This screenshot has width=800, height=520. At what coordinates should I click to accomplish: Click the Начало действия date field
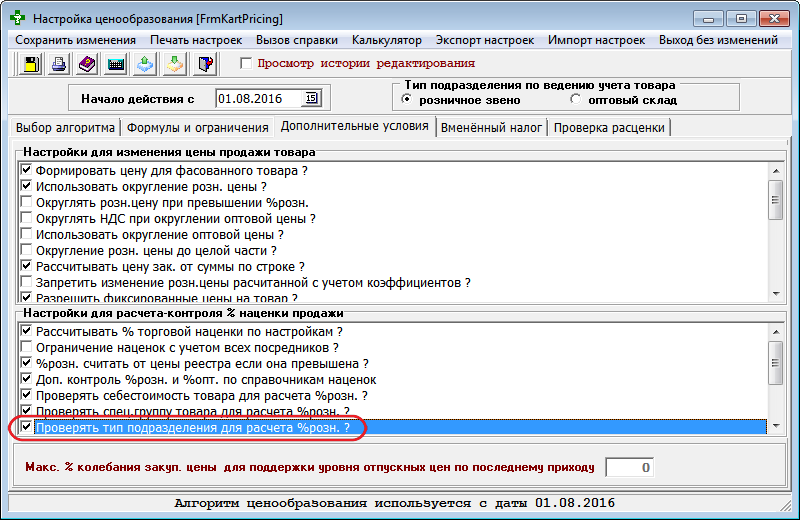259,98
